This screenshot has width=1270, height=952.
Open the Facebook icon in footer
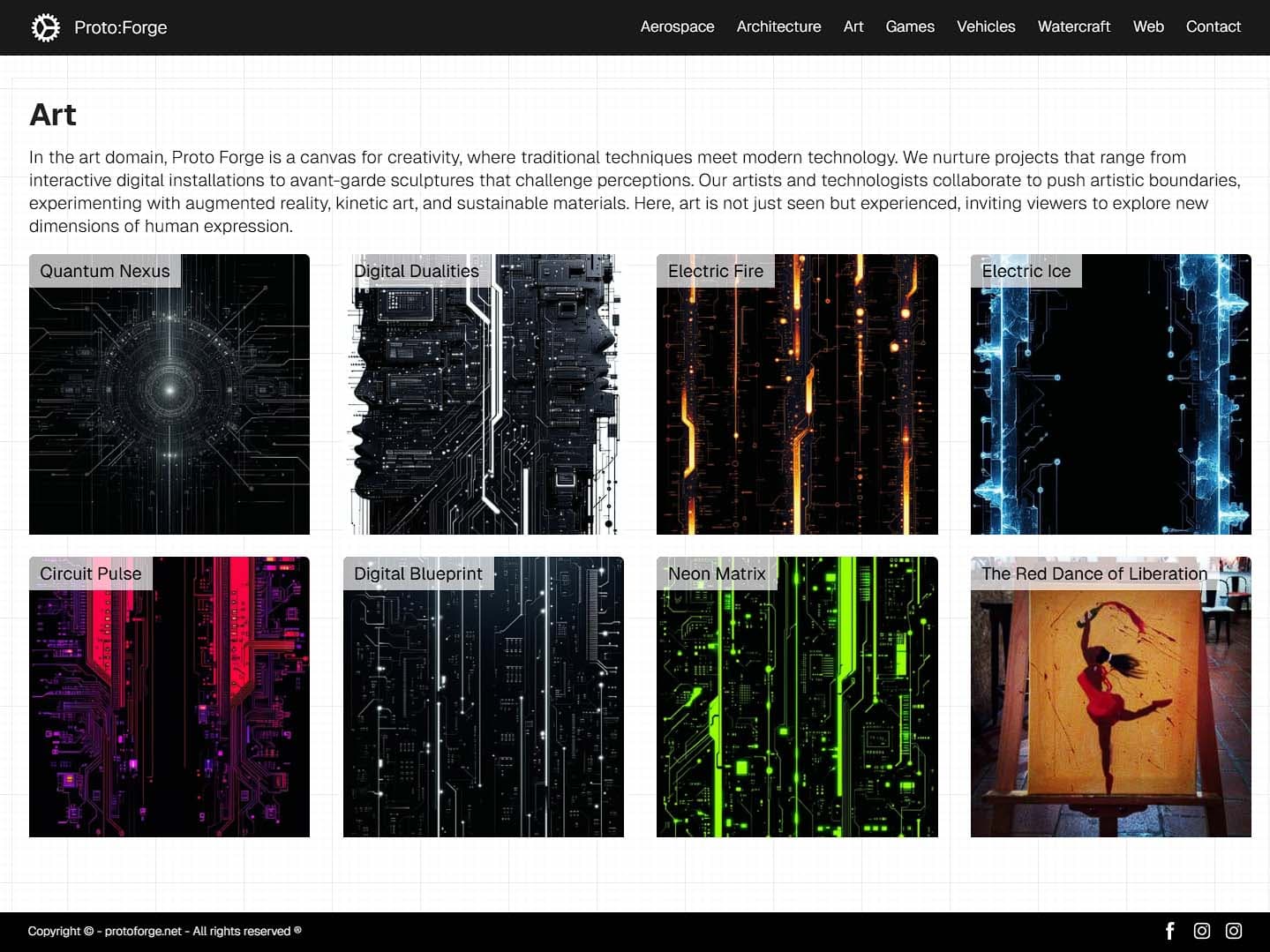click(x=1170, y=931)
